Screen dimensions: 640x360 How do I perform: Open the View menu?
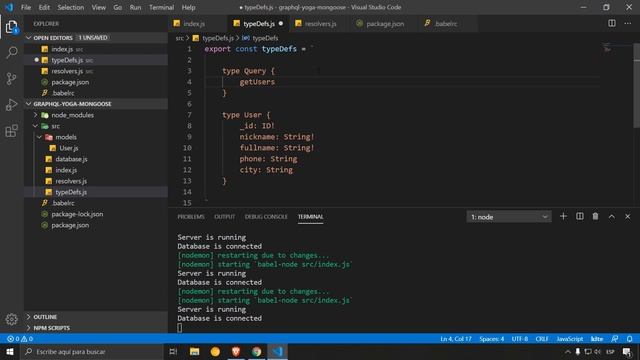(x=98, y=7)
